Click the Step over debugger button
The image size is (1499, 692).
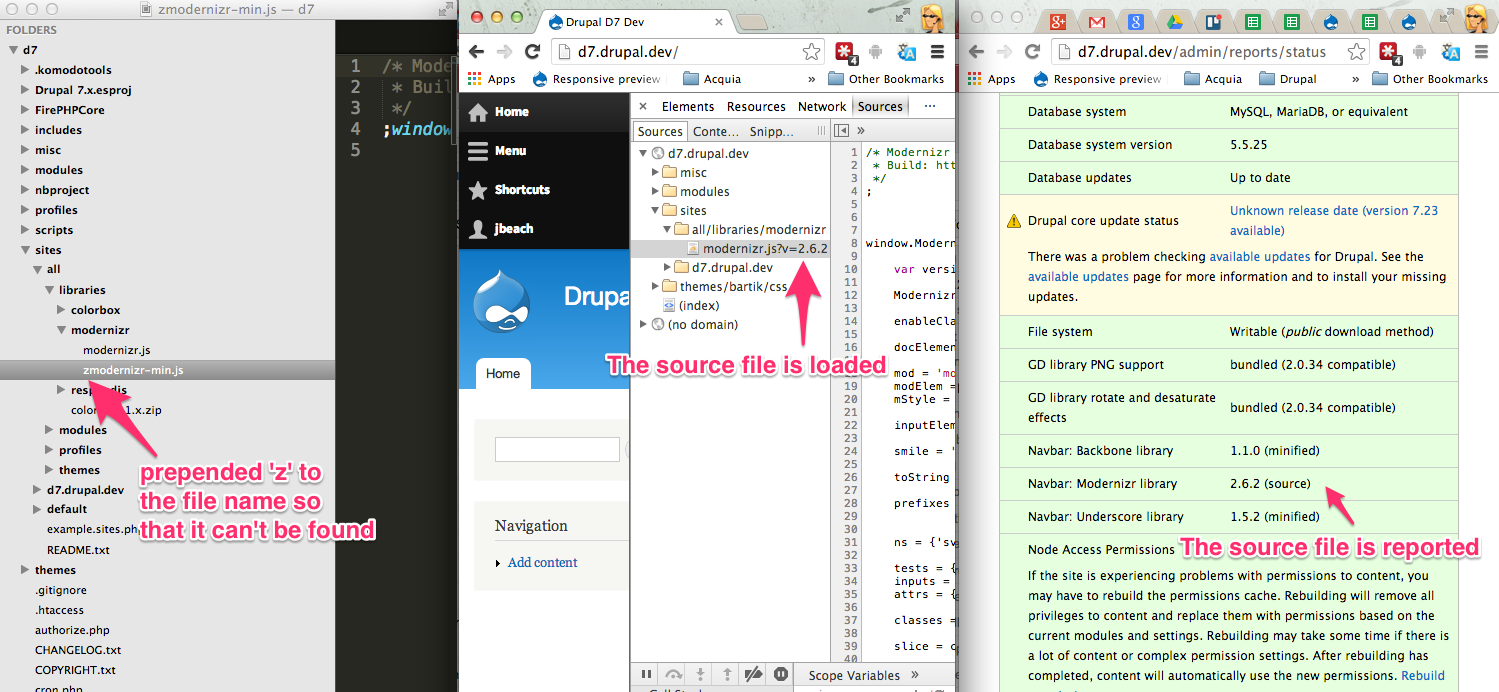tap(674, 675)
